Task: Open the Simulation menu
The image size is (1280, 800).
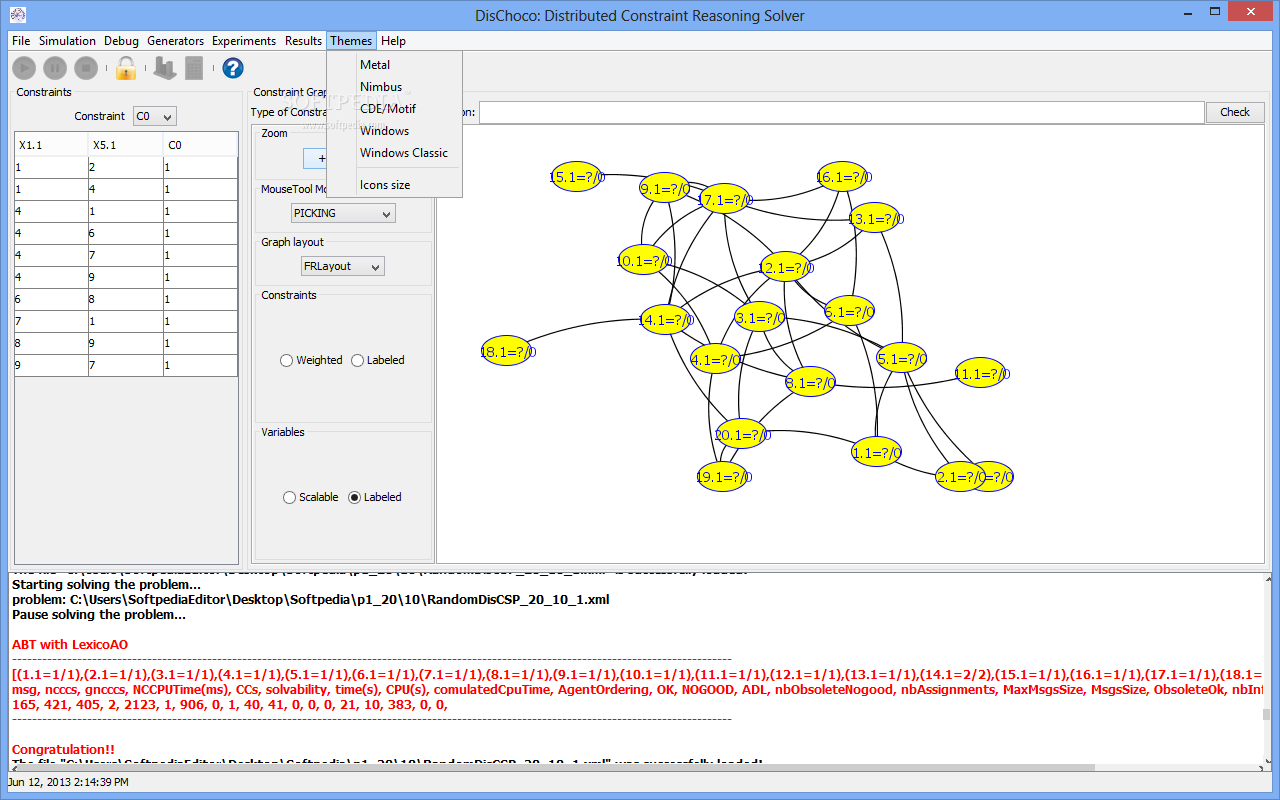Action: click(67, 41)
